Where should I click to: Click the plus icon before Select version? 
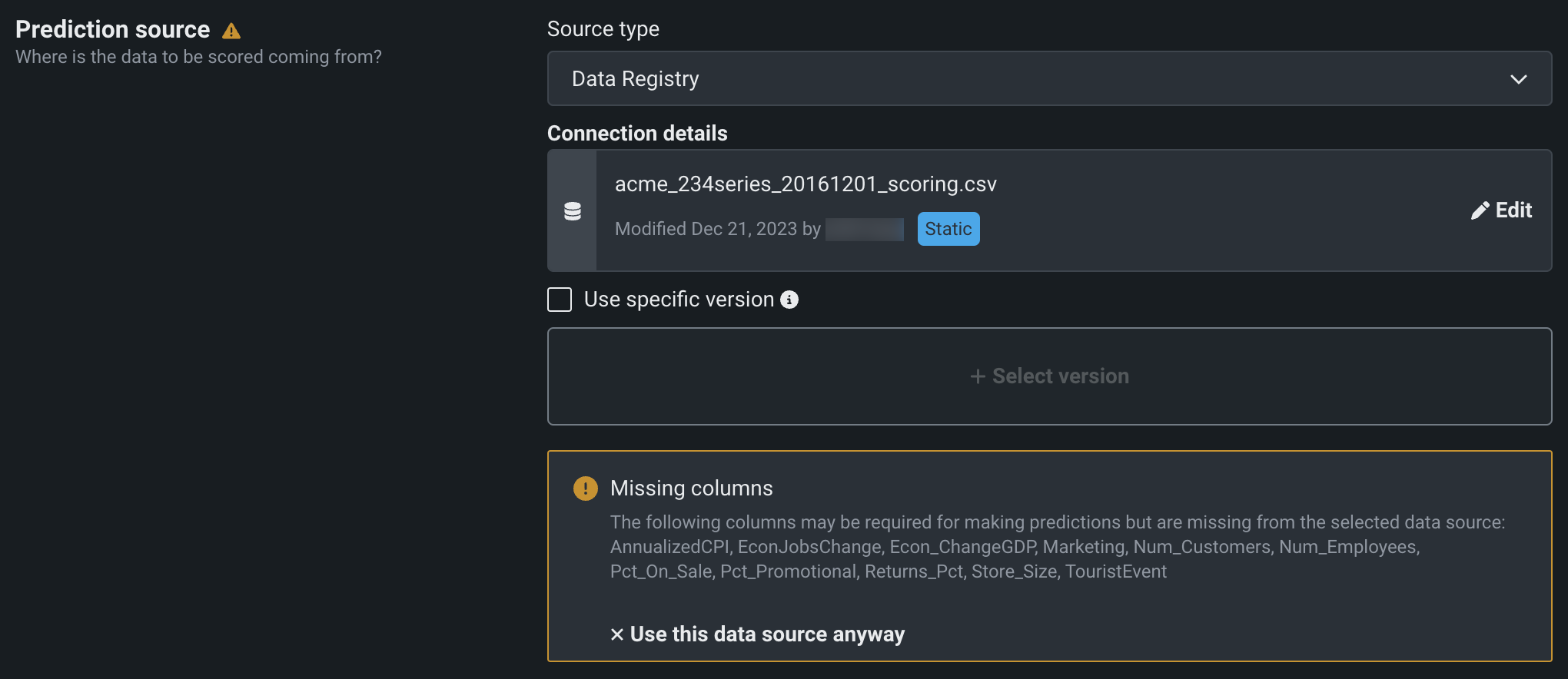[978, 376]
